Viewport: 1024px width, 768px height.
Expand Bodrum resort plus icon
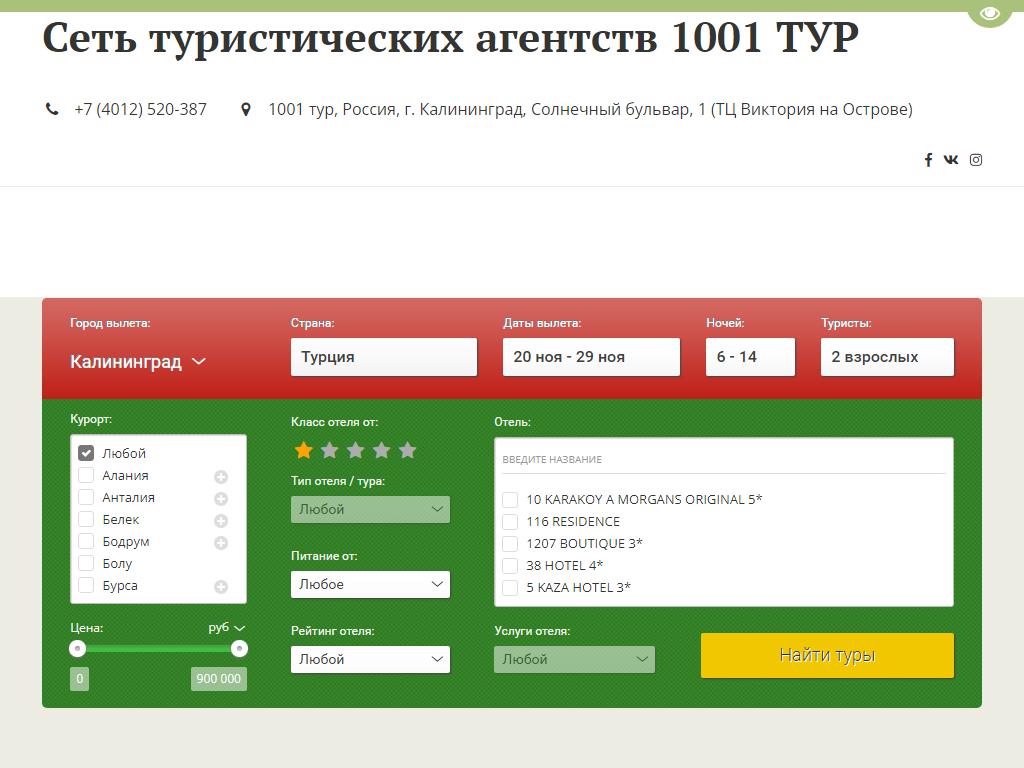pyautogui.click(x=221, y=543)
